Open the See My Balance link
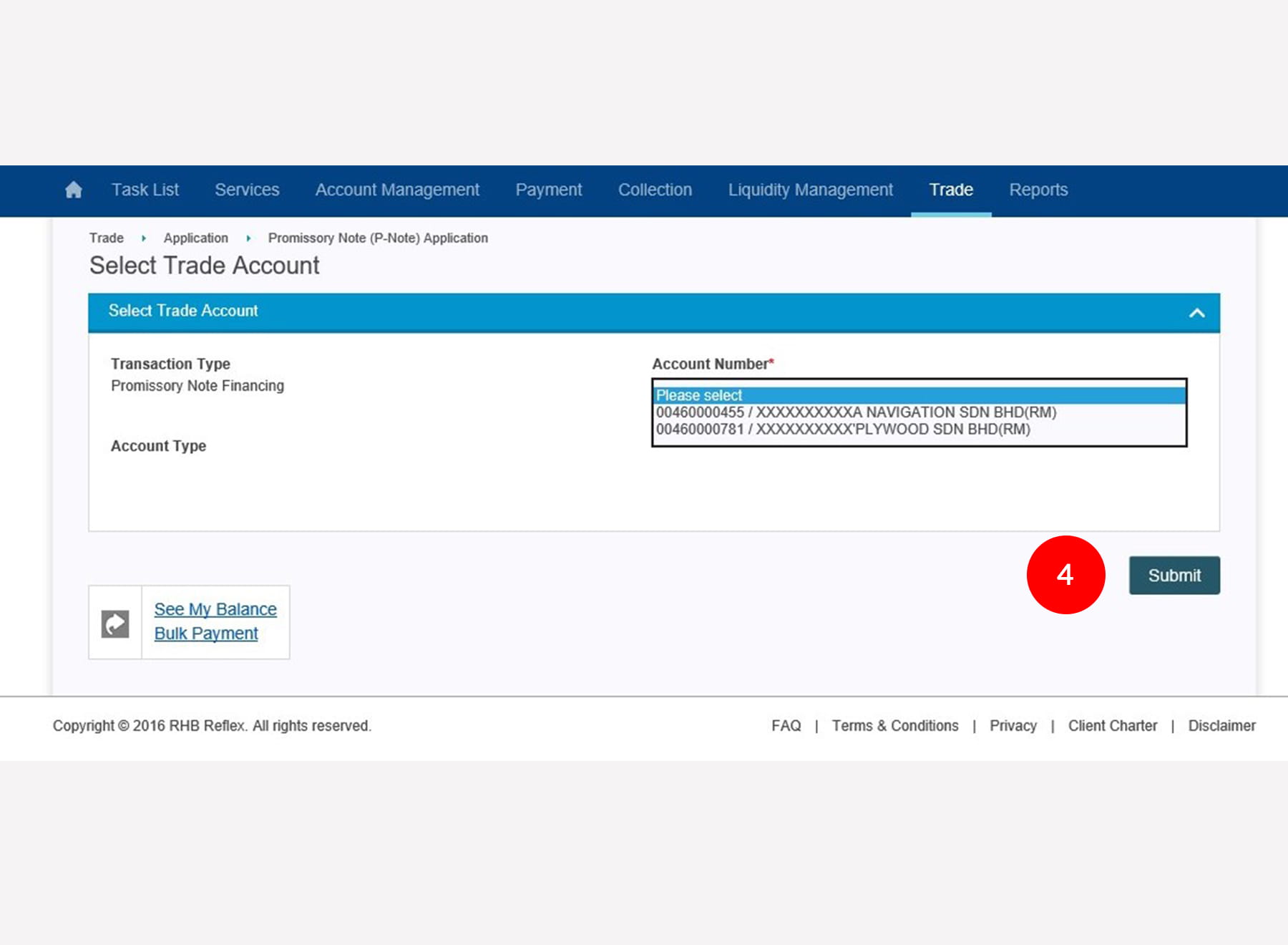Screen dimensions: 1288x945 (x=215, y=609)
